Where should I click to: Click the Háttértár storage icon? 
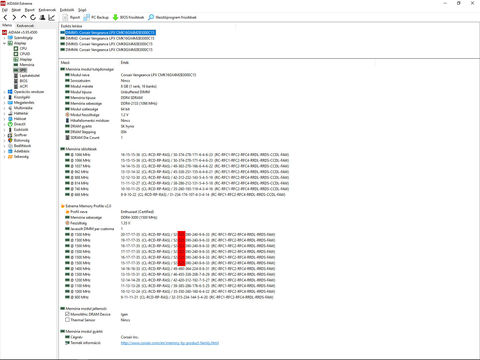(10, 113)
